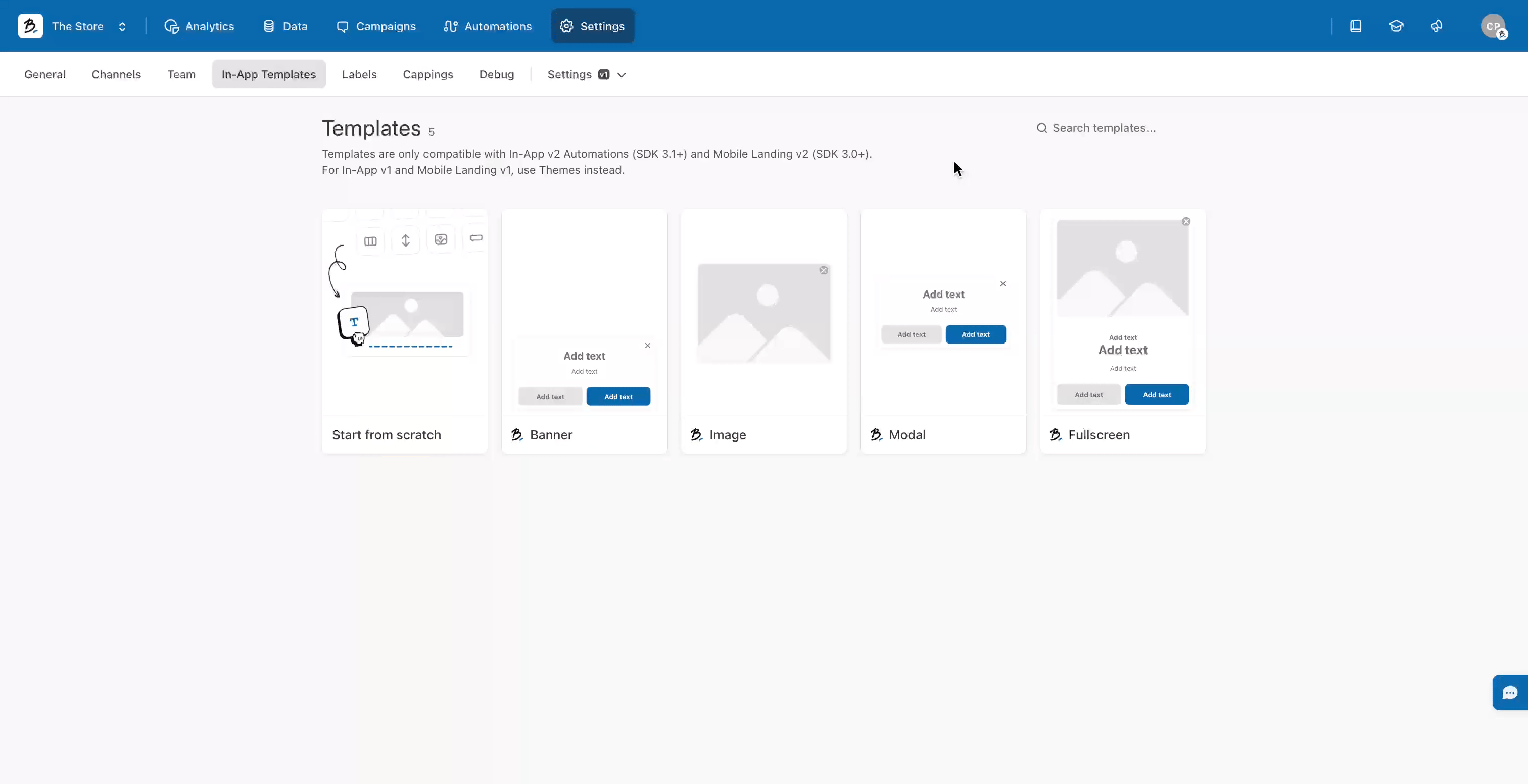Screen dimensions: 1528x784
Task: Expand The Store app switcher
Action: pos(122,26)
